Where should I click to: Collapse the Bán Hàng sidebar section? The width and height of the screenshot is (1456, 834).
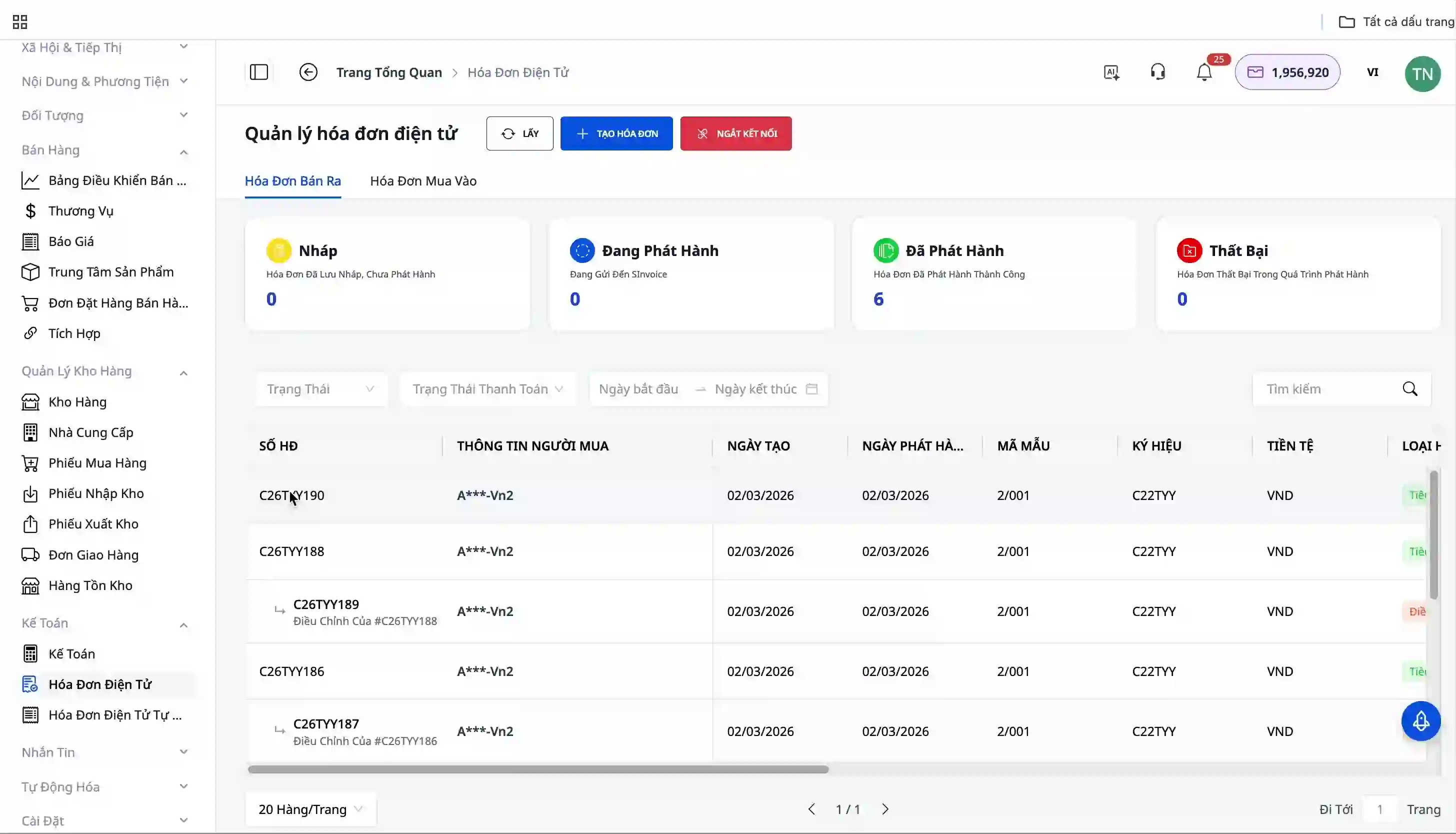click(x=183, y=151)
